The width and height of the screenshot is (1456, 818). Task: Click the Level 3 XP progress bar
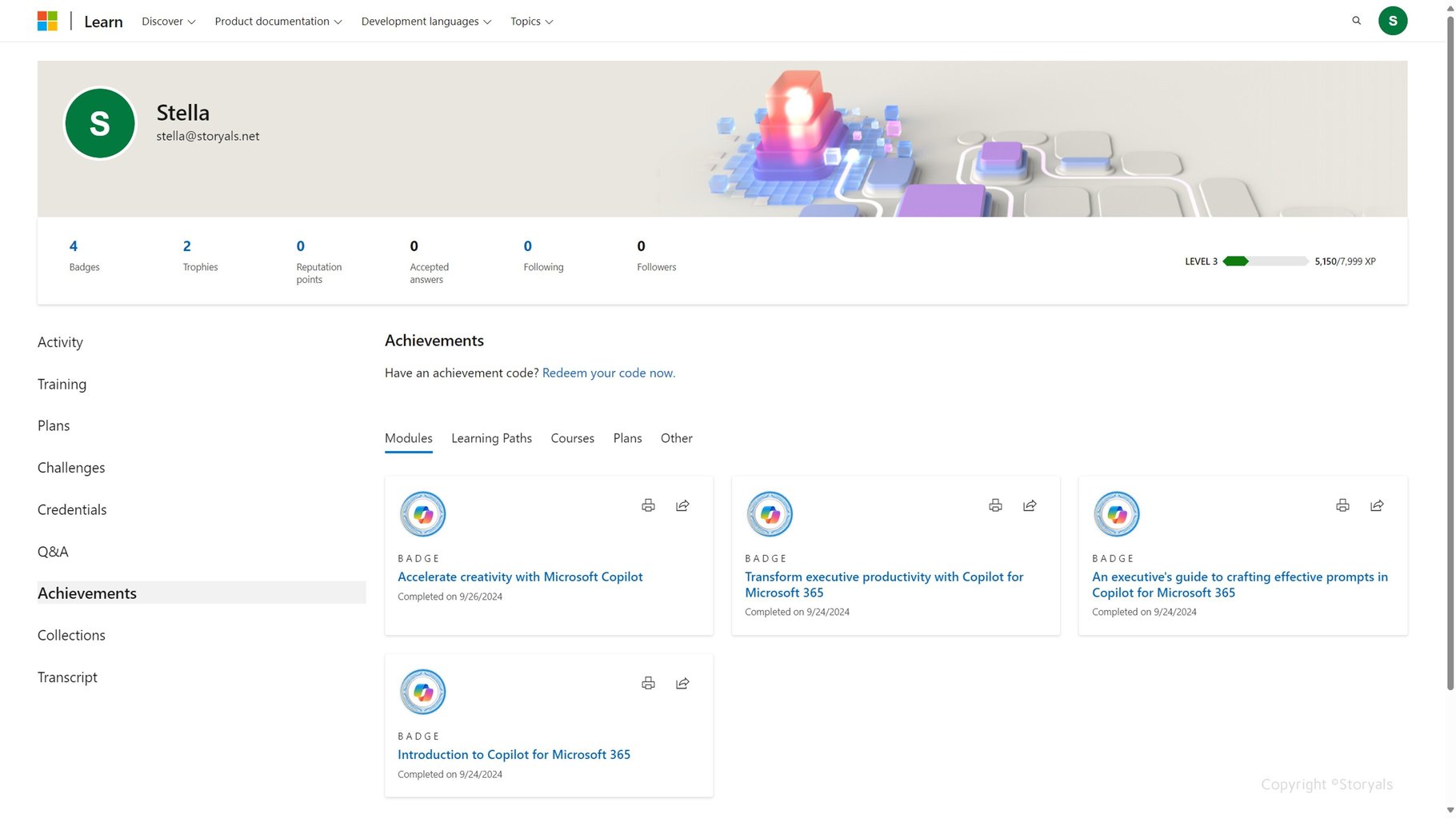pyautogui.click(x=1266, y=261)
